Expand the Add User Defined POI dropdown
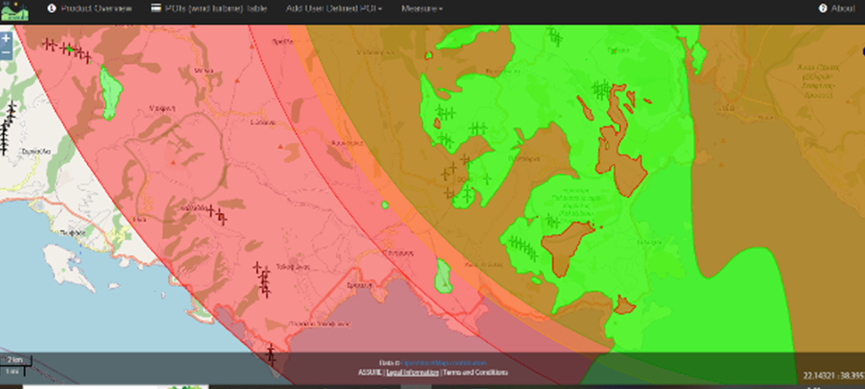 [x=334, y=9]
